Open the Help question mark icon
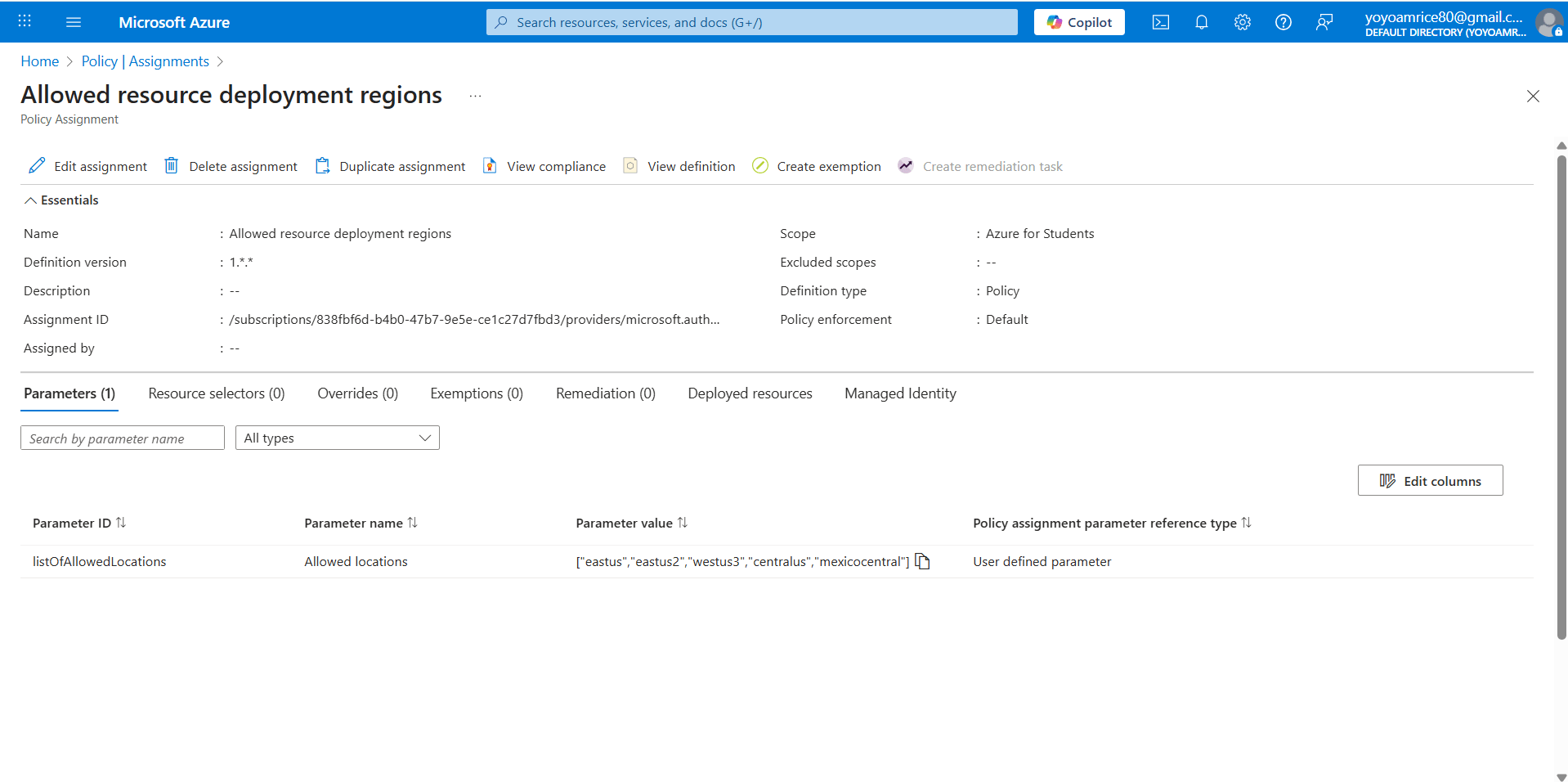1568x782 pixels. click(1283, 22)
